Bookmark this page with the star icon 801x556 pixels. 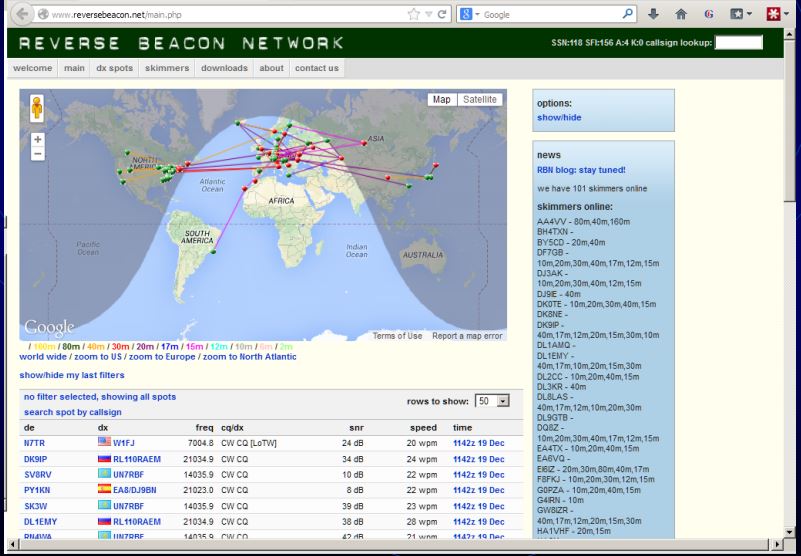(x=414, y=14)
